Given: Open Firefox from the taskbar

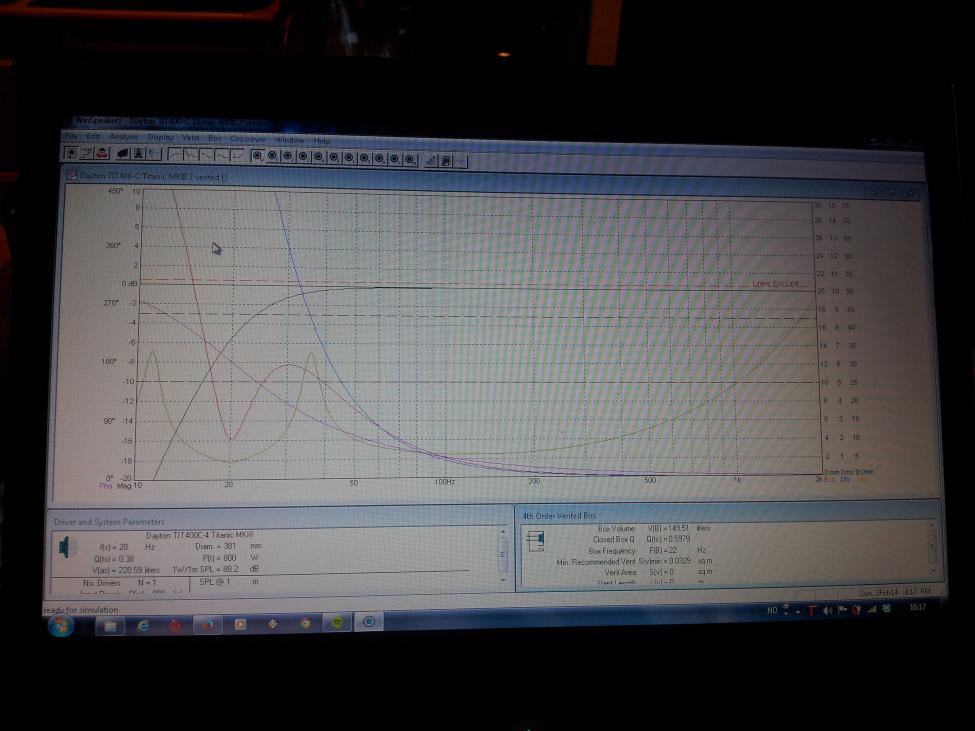Looking at the screenshot, I should click(207, 625).
